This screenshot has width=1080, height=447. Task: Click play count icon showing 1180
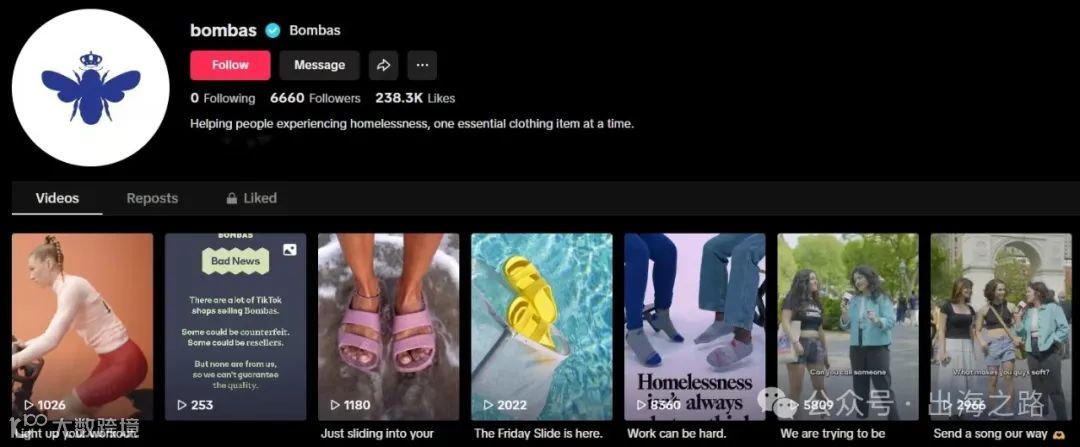(335, 405)
